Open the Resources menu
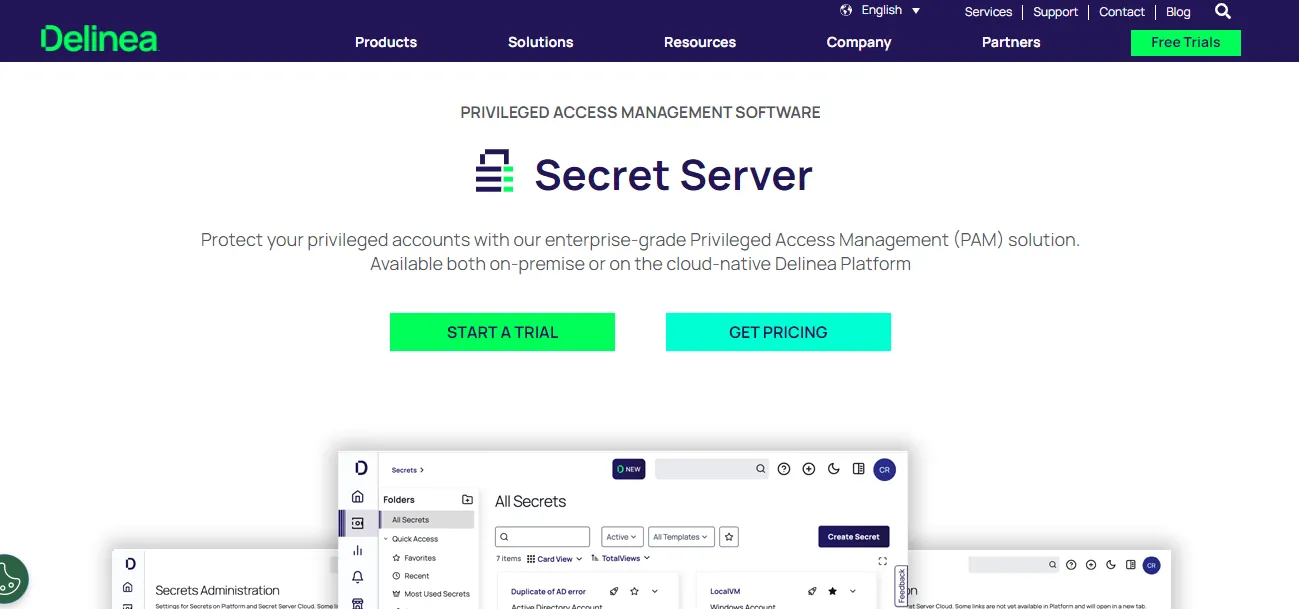The width and height of the screenshot is (1299, 609). (x=700, y=42)
